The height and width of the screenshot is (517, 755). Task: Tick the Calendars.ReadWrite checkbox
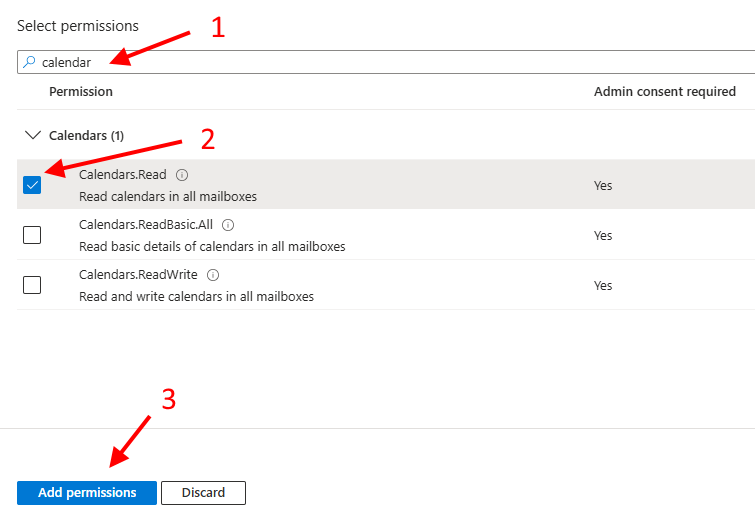(x=32, y=285)
